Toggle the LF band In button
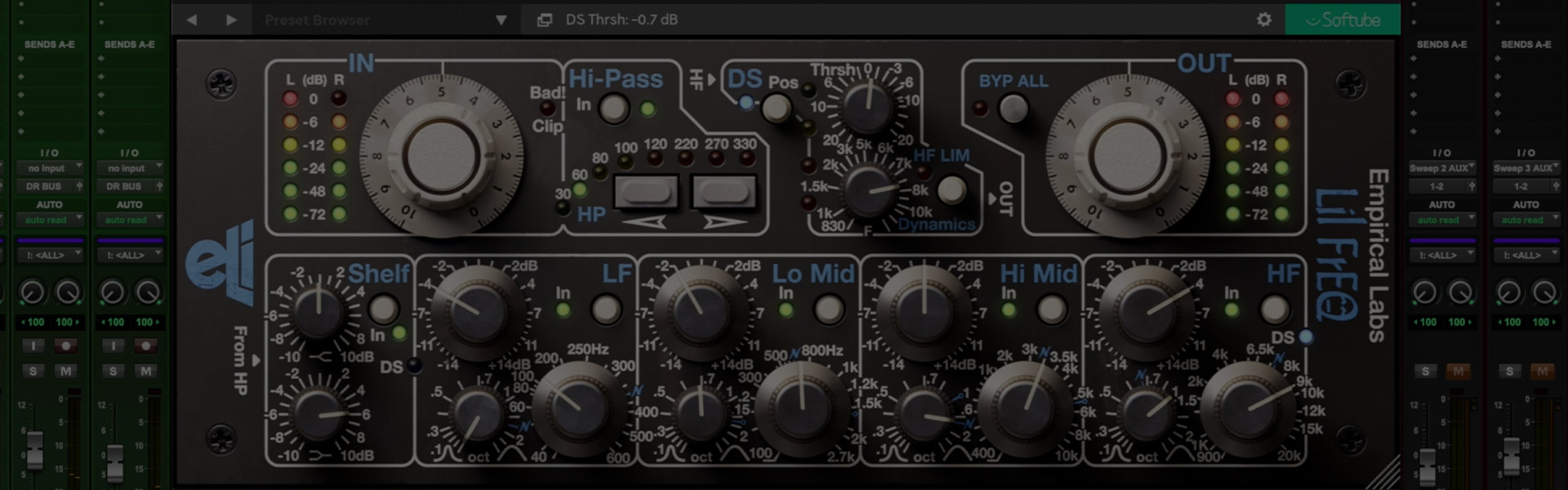Image resolution: width=1568 pixels, height=490 pixels. coord(605,310)
